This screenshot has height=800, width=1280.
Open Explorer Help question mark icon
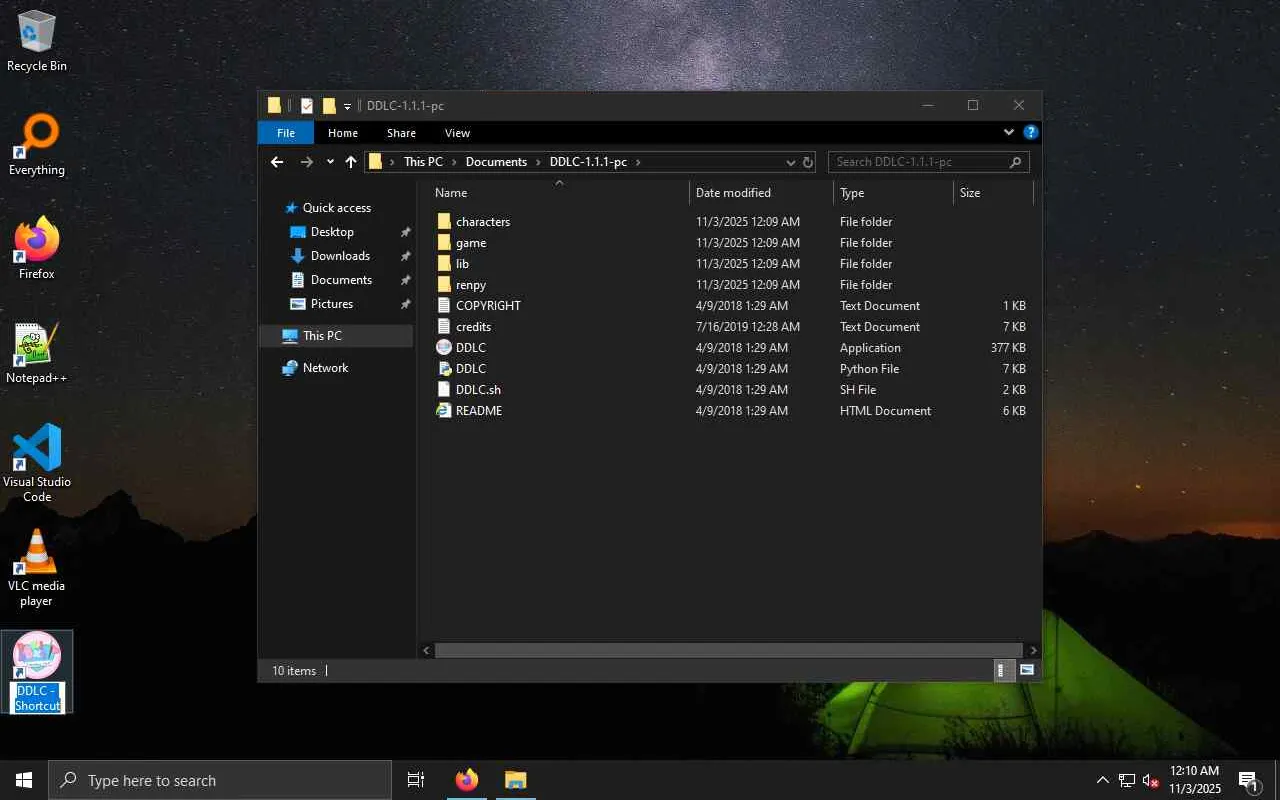pos(1031,132)
